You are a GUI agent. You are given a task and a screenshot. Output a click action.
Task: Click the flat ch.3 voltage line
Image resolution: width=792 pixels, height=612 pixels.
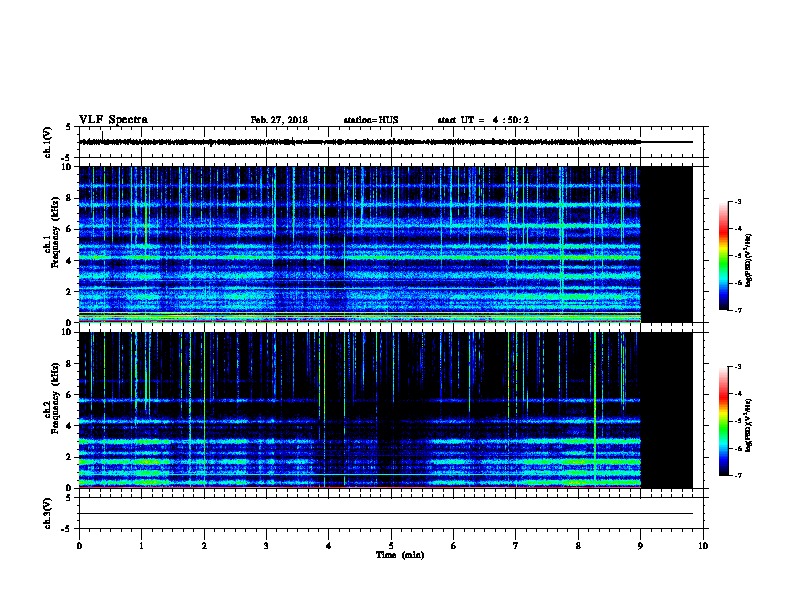(386, 514)
